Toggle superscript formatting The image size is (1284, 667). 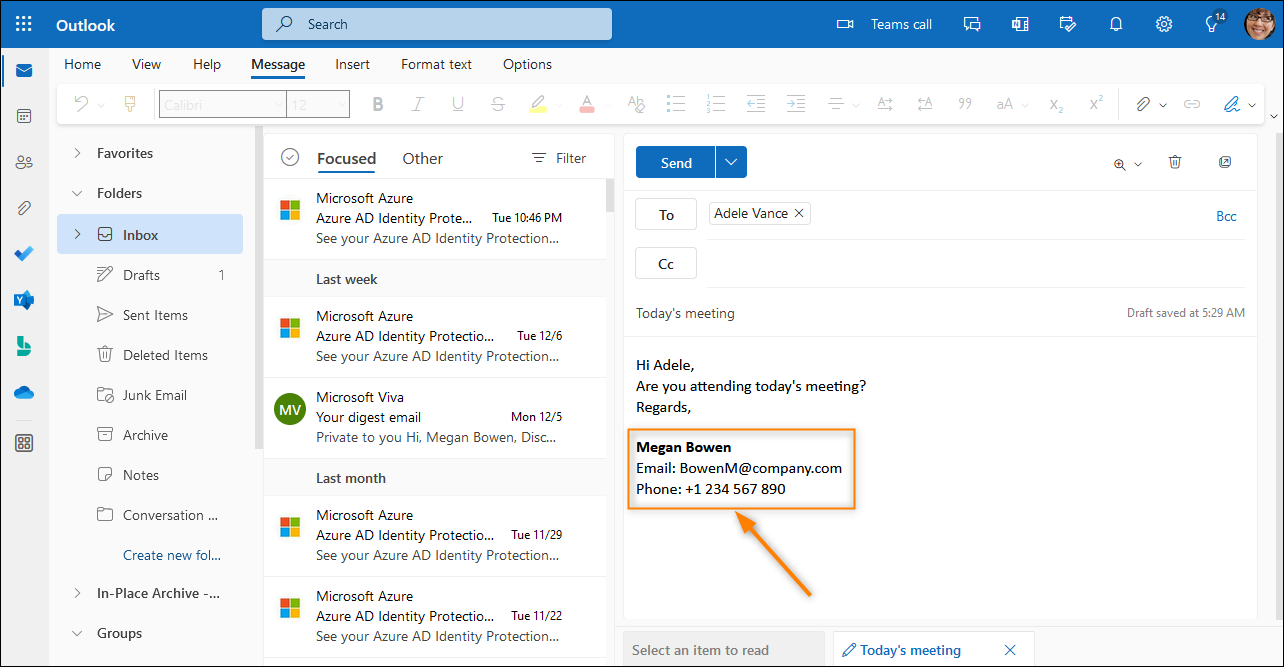1096,103
